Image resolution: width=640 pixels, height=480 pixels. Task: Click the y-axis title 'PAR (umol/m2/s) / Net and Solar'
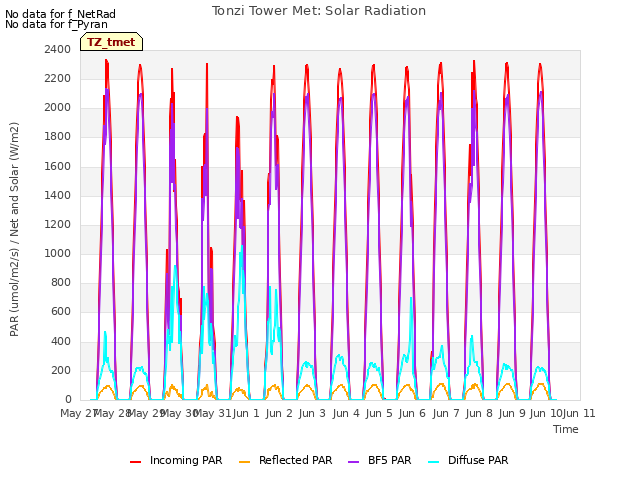[14, 230]
